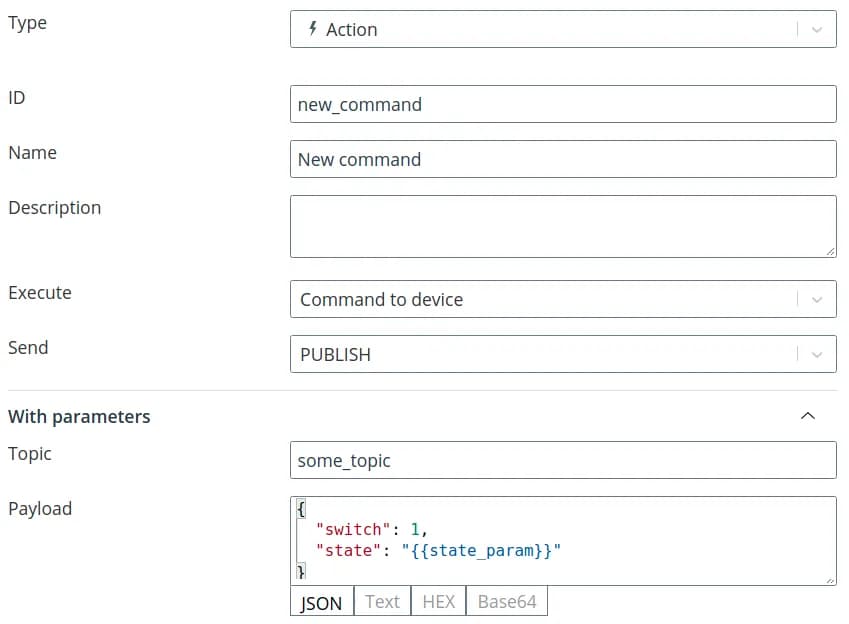Click the PUBLISH value in Send field

click(335, 354)
